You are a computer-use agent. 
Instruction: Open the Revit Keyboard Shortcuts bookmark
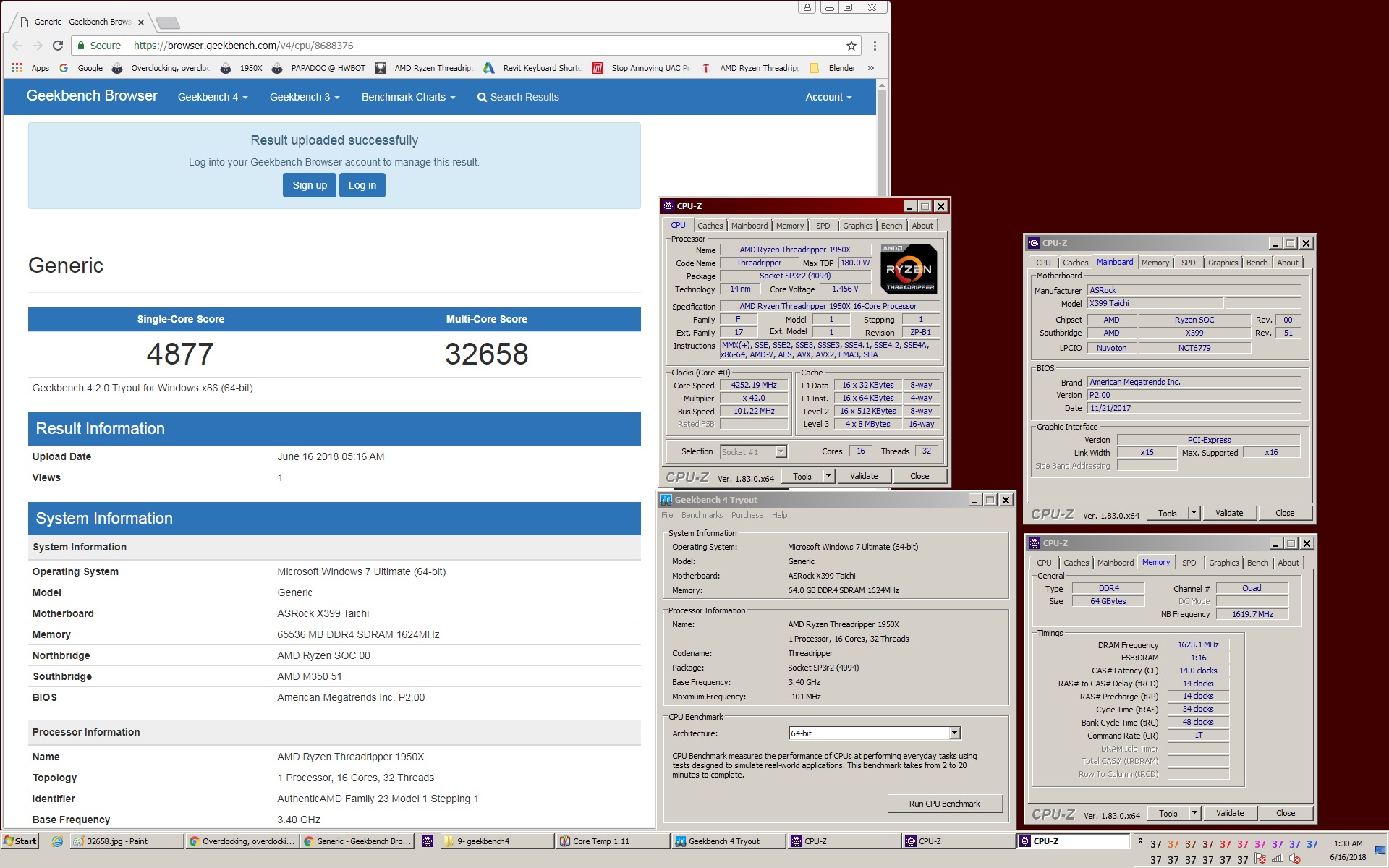point(532,68)
